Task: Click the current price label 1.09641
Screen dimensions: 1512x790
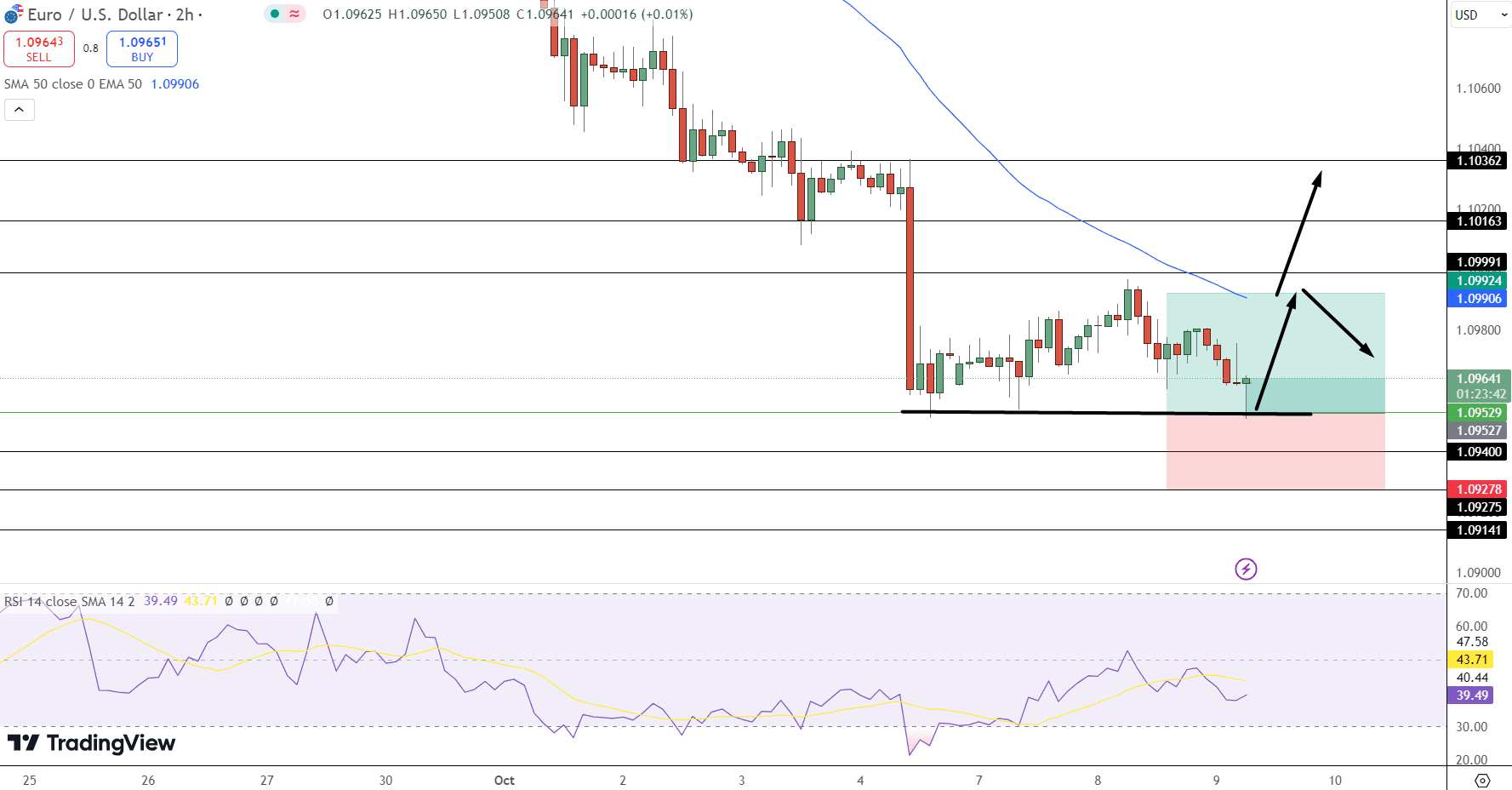Action: point(1480,379)
